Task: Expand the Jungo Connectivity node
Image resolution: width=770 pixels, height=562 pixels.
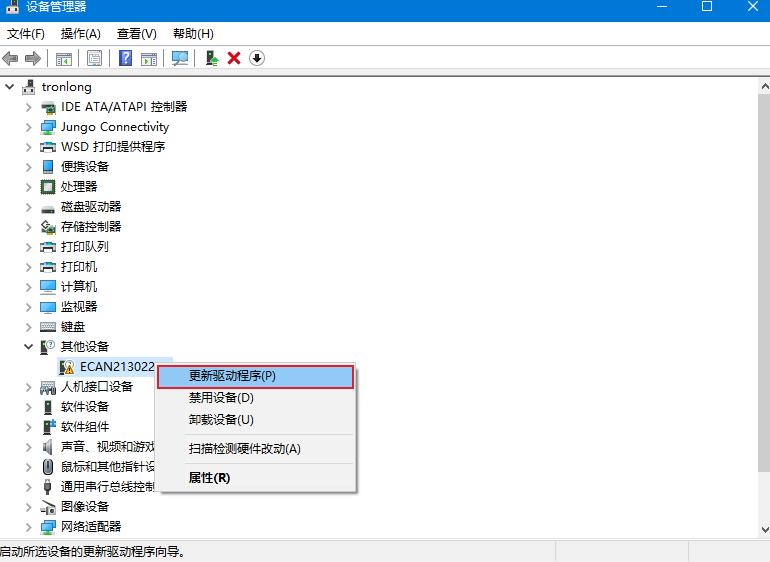Action: click(x=28, y=127)
